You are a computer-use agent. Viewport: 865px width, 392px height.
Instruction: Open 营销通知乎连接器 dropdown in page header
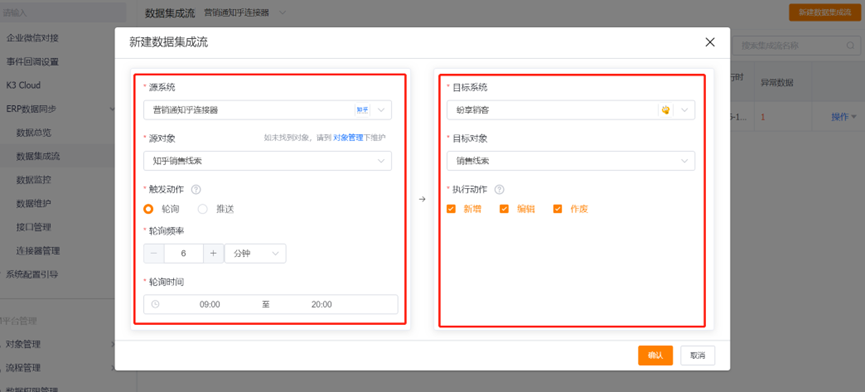pos(245,12)
